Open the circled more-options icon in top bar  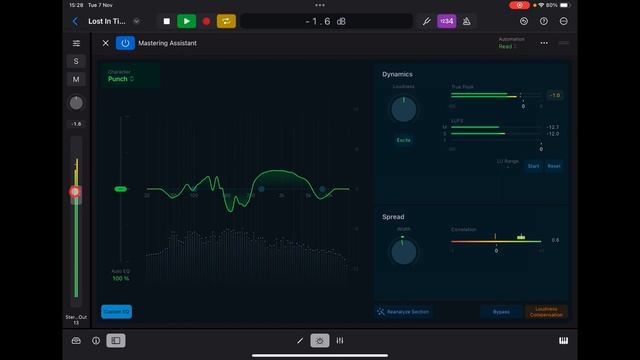pos(564,21)
